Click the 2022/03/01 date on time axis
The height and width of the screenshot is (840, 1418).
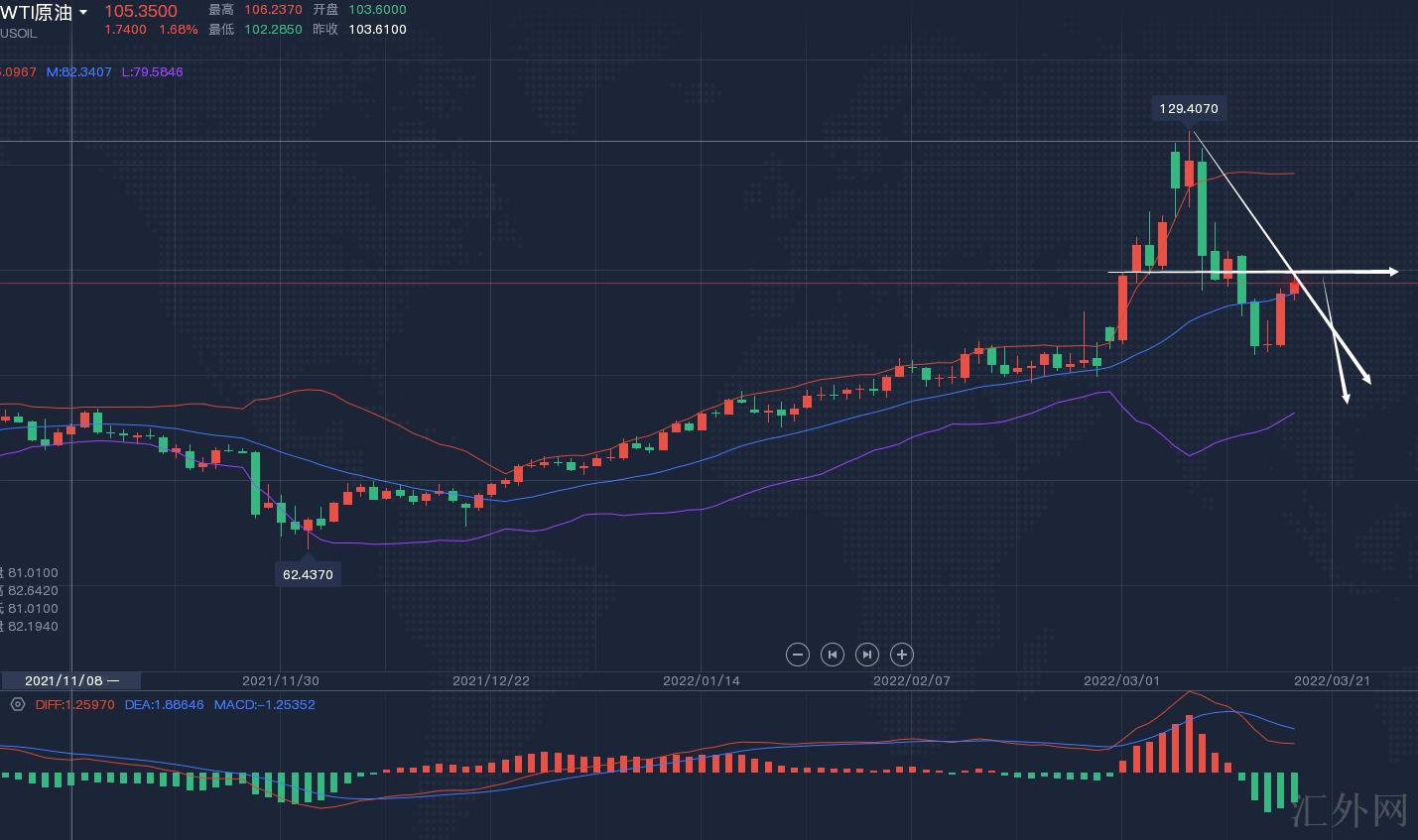[x=1121, y=680]
